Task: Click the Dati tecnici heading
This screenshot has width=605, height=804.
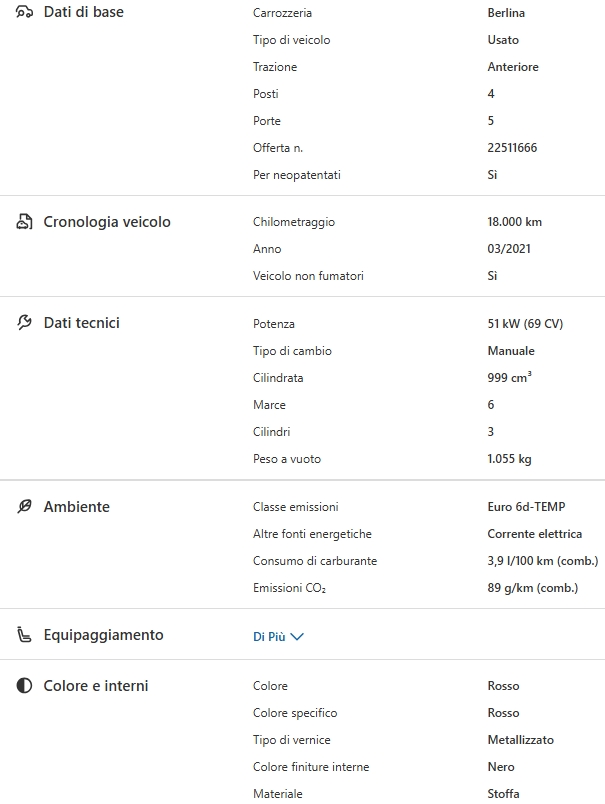Action: point(82,323)
